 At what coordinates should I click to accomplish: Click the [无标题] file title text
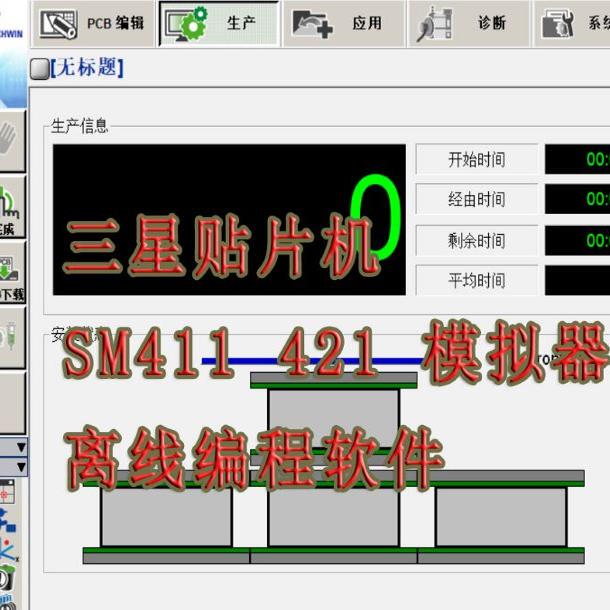click(x=87, y=67)
